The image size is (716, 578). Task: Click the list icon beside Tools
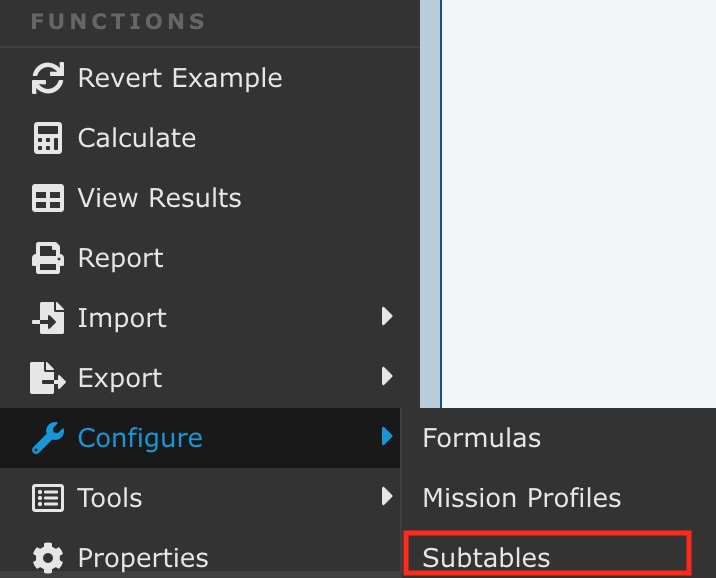click(x=48, y=498)
